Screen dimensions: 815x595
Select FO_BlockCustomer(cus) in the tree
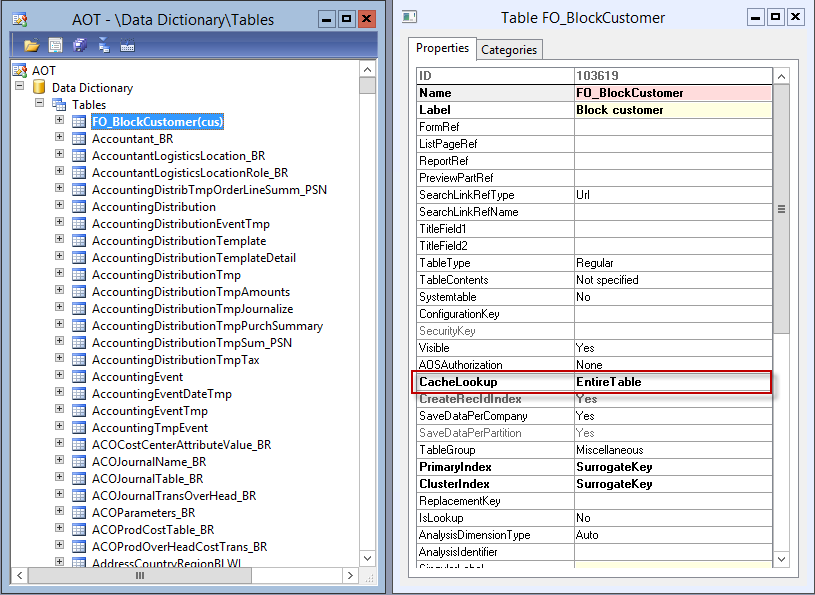click(x=157, y=122)
